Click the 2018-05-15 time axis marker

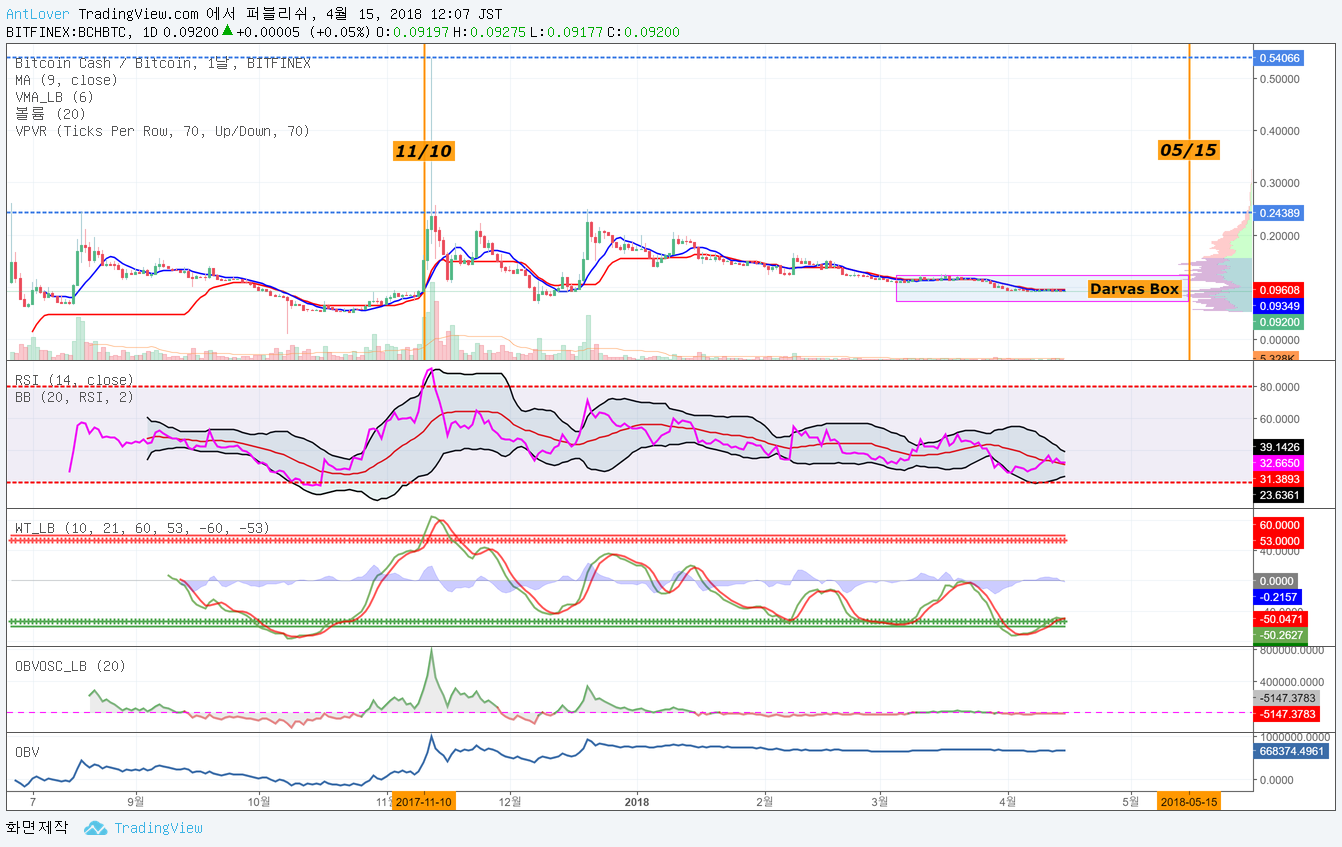(x=1188, y=802)
